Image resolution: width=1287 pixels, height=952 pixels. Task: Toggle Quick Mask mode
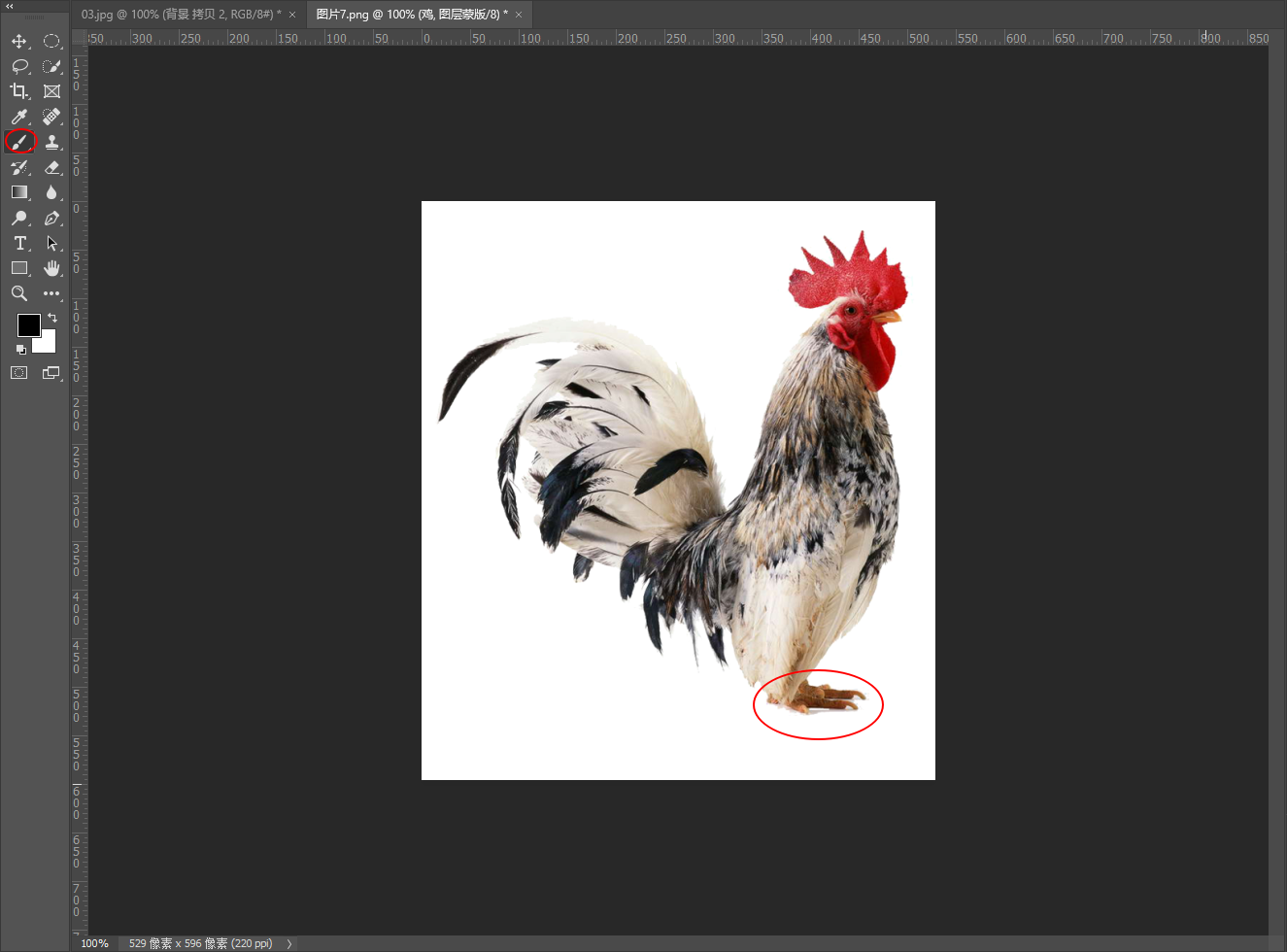click(18, 372)
